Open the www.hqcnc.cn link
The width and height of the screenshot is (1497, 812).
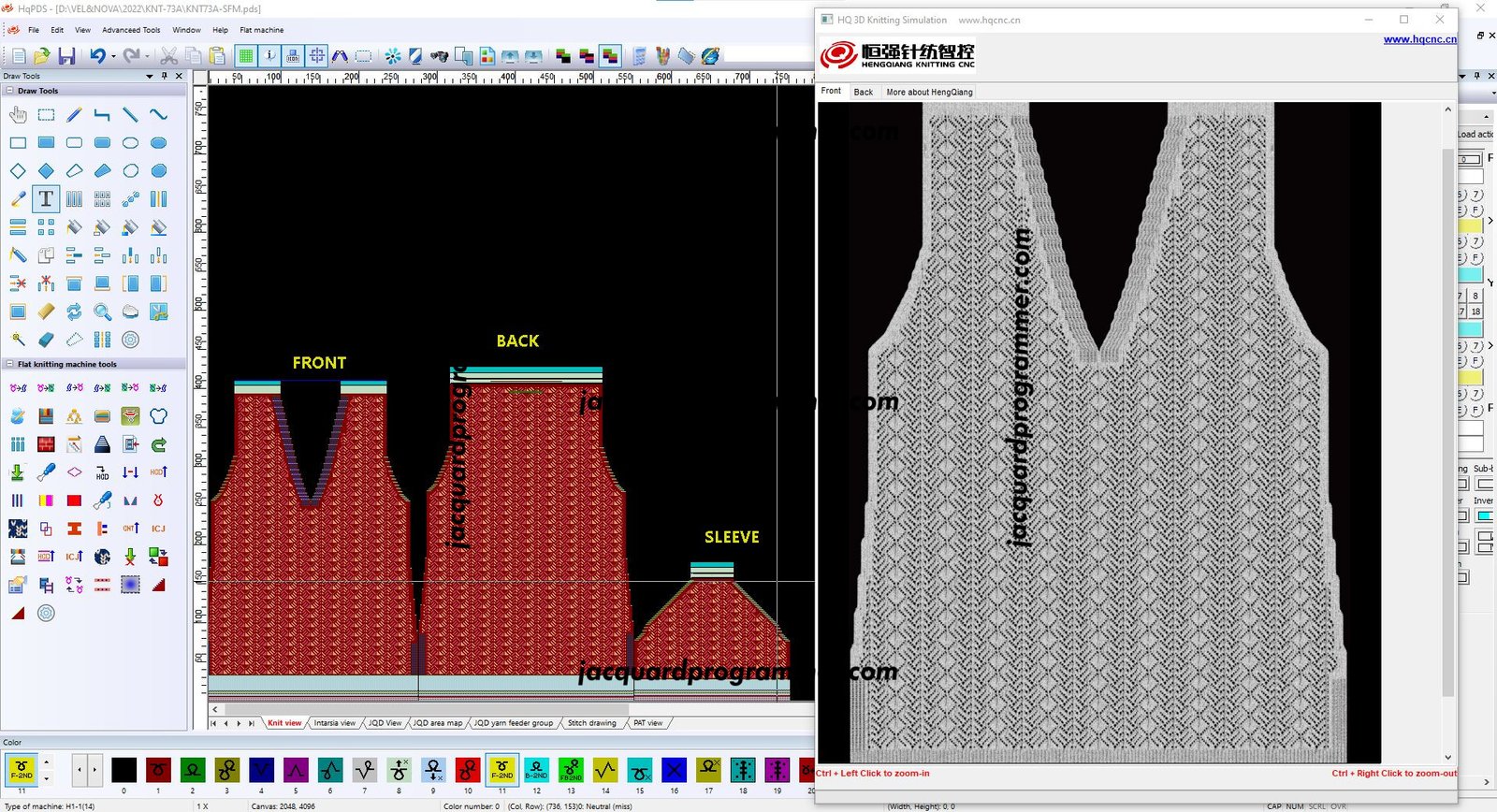click(x=1419, y=39)
